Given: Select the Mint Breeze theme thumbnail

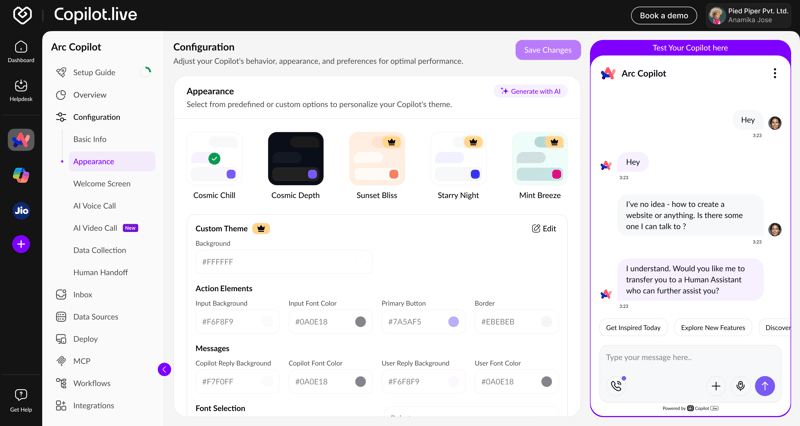Looking at the screenshot, I should [540, 159].
